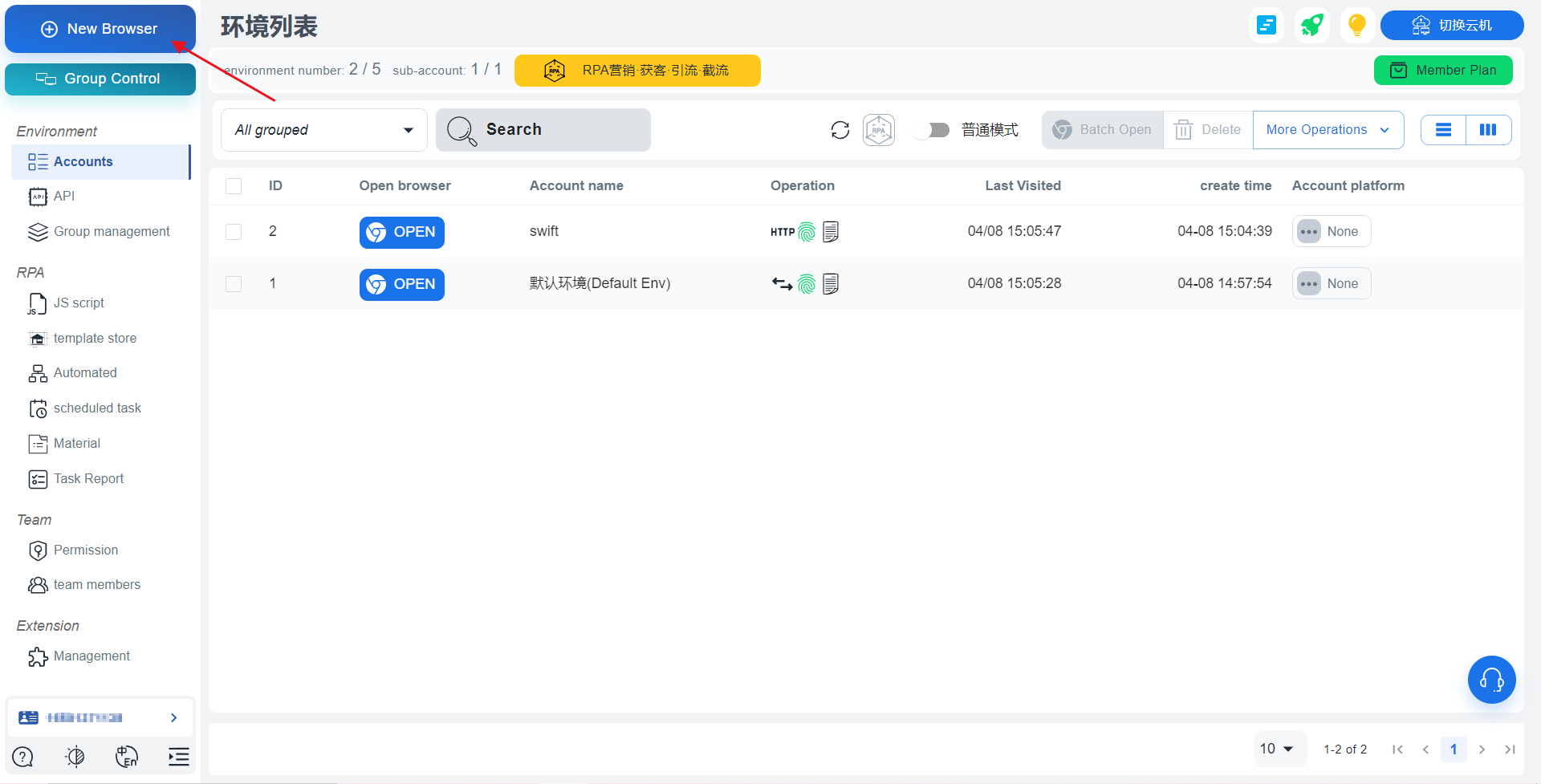Screen dimensions: 1541x784
Task: Expand the All grouped dropdown
Action: [323, 130]
